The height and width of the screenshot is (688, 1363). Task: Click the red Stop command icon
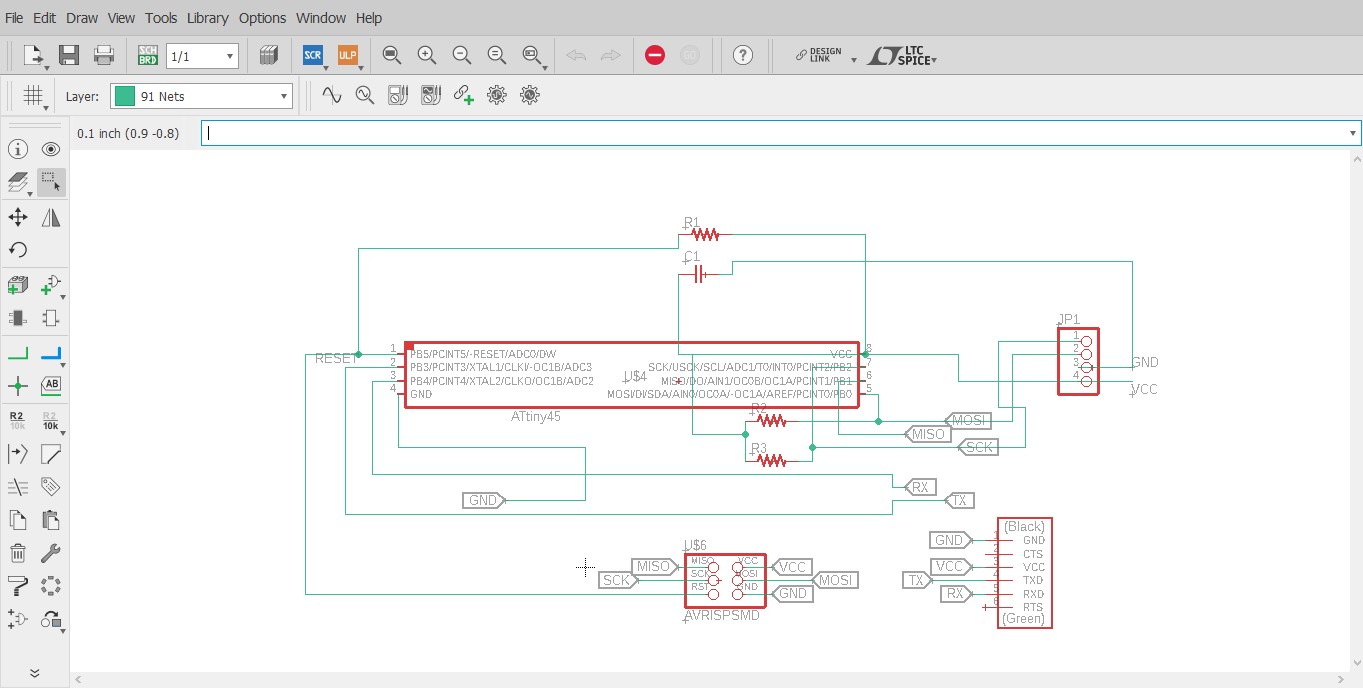coord(655,55)
